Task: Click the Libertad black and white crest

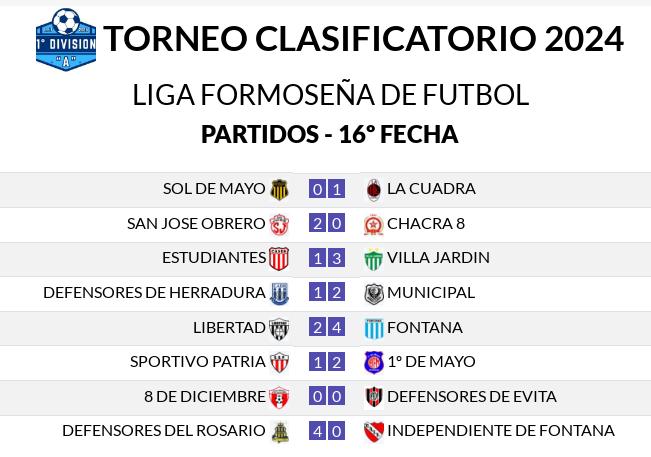Action: 279,329
